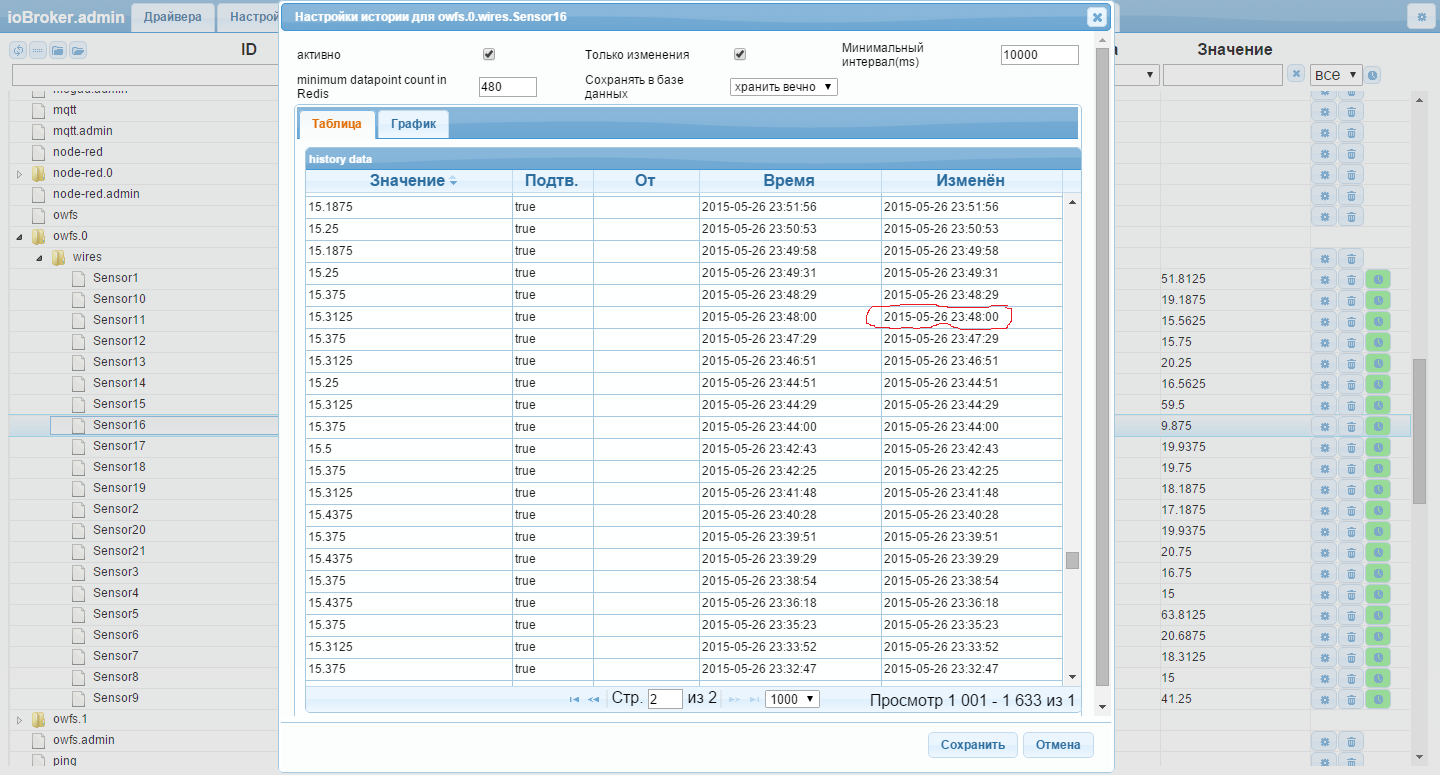Delete Sensor1 row using trash icon
Image resolution: width=1440 pixels, height=775 pixels.
tap(1351, 279)
